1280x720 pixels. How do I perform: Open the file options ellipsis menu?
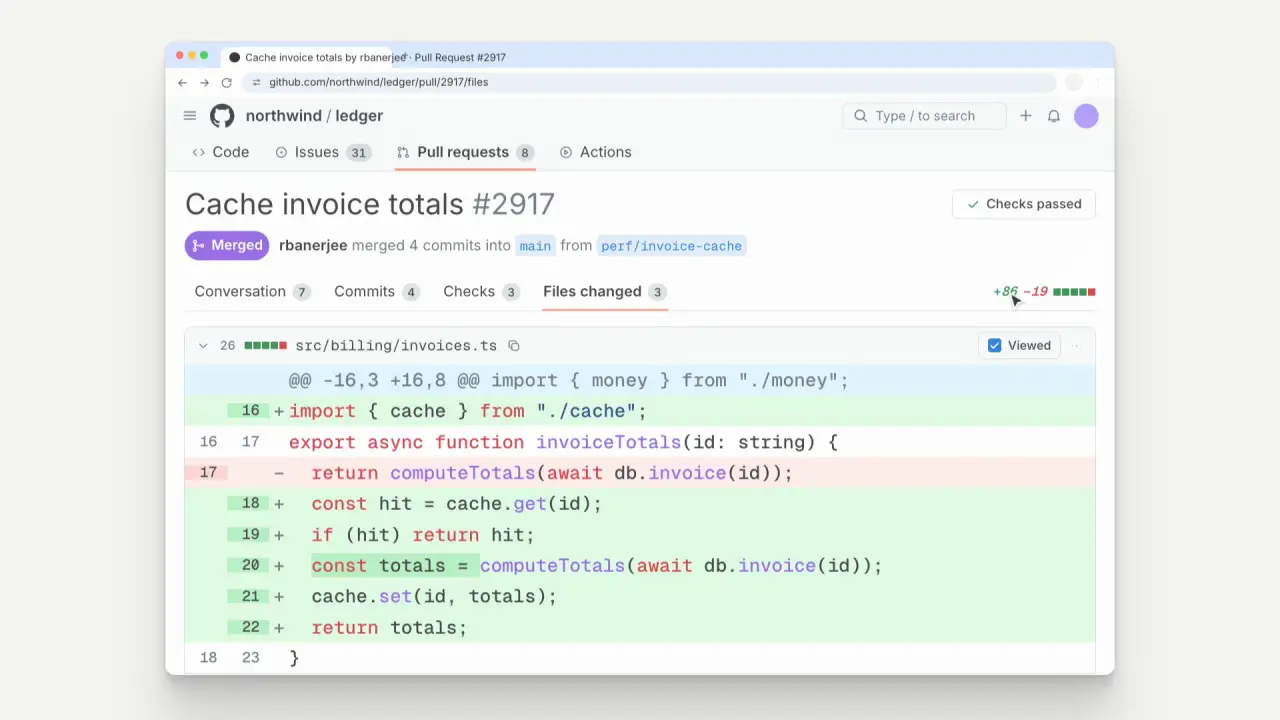[1077, 346]
